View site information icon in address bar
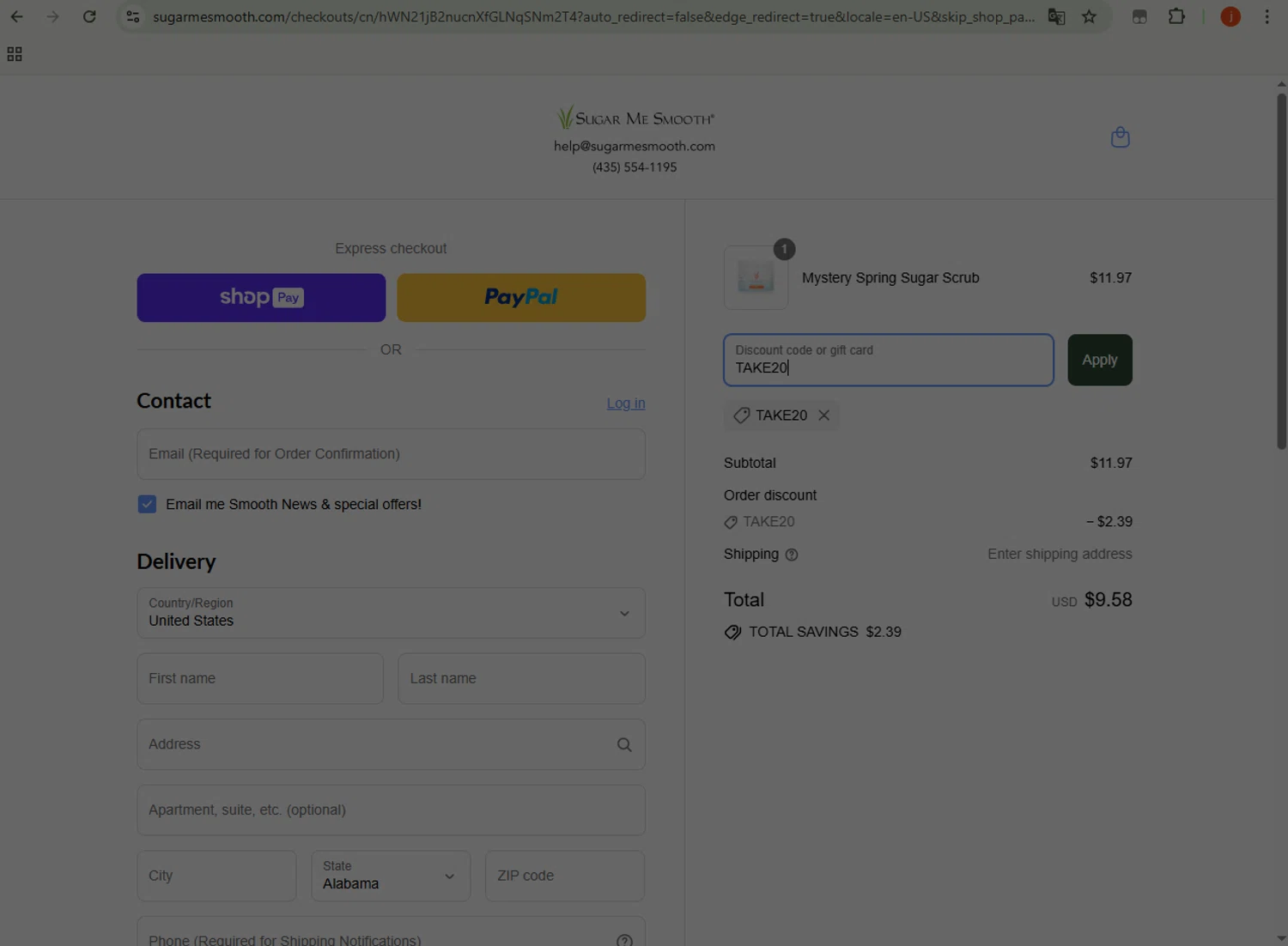 coord(132,16)
